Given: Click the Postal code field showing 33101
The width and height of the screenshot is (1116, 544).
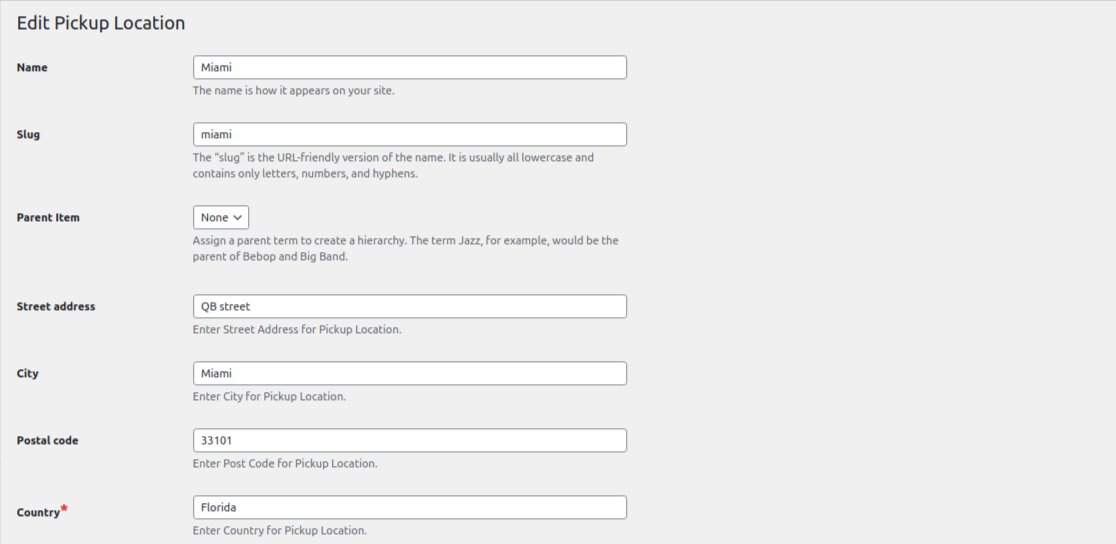Looking at the screenshot, I should click(x=409, y=440).
